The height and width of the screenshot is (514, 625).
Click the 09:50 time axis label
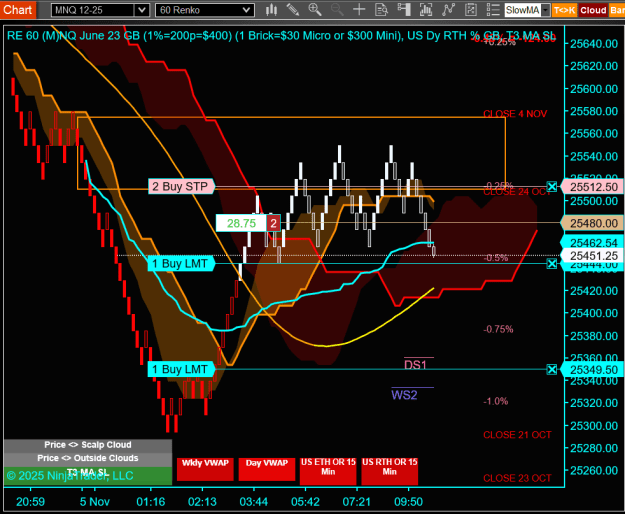(x=408, y=502)
